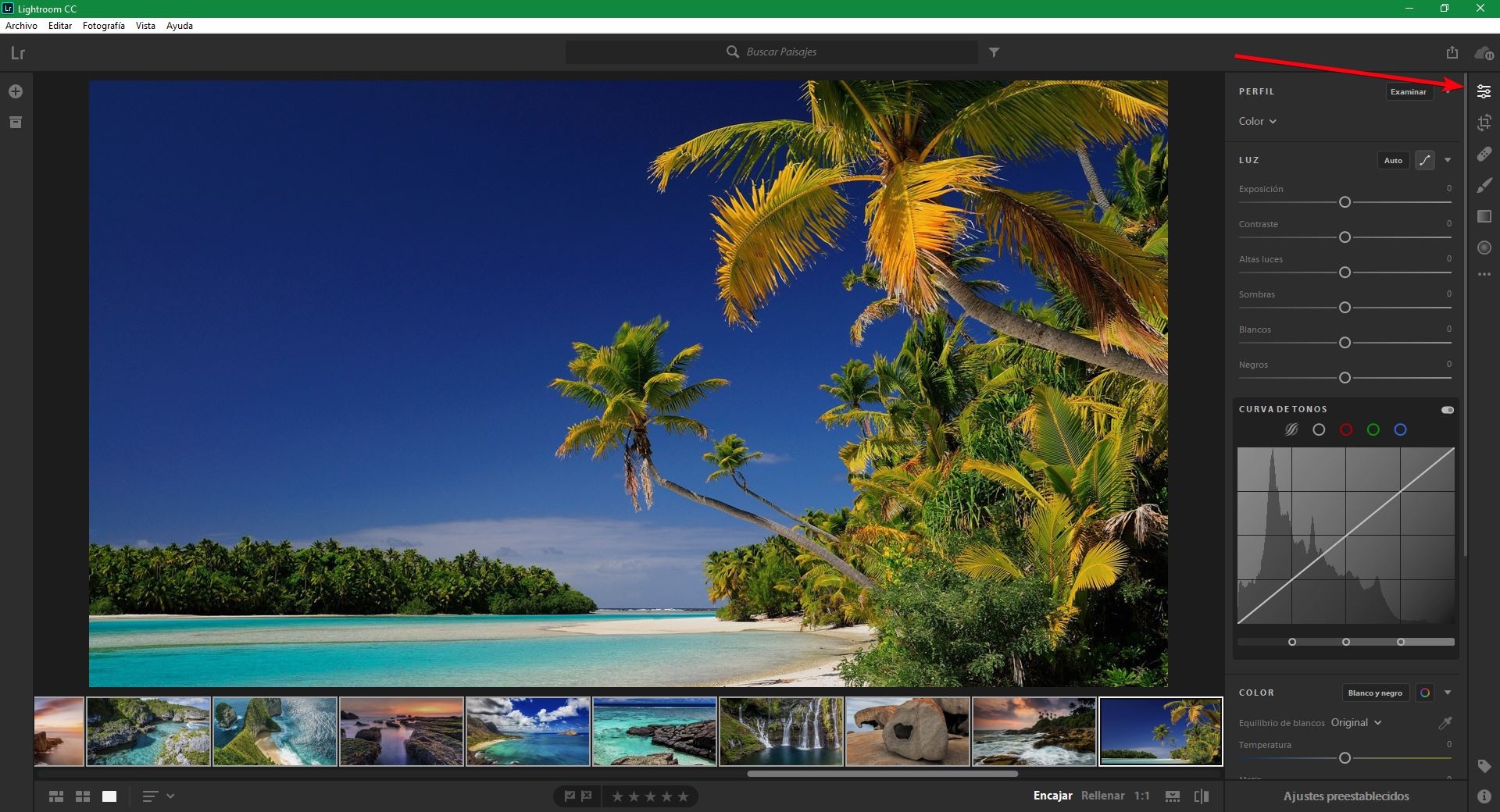
Task: Click the Lr home logo
Action: click(18, 53)
